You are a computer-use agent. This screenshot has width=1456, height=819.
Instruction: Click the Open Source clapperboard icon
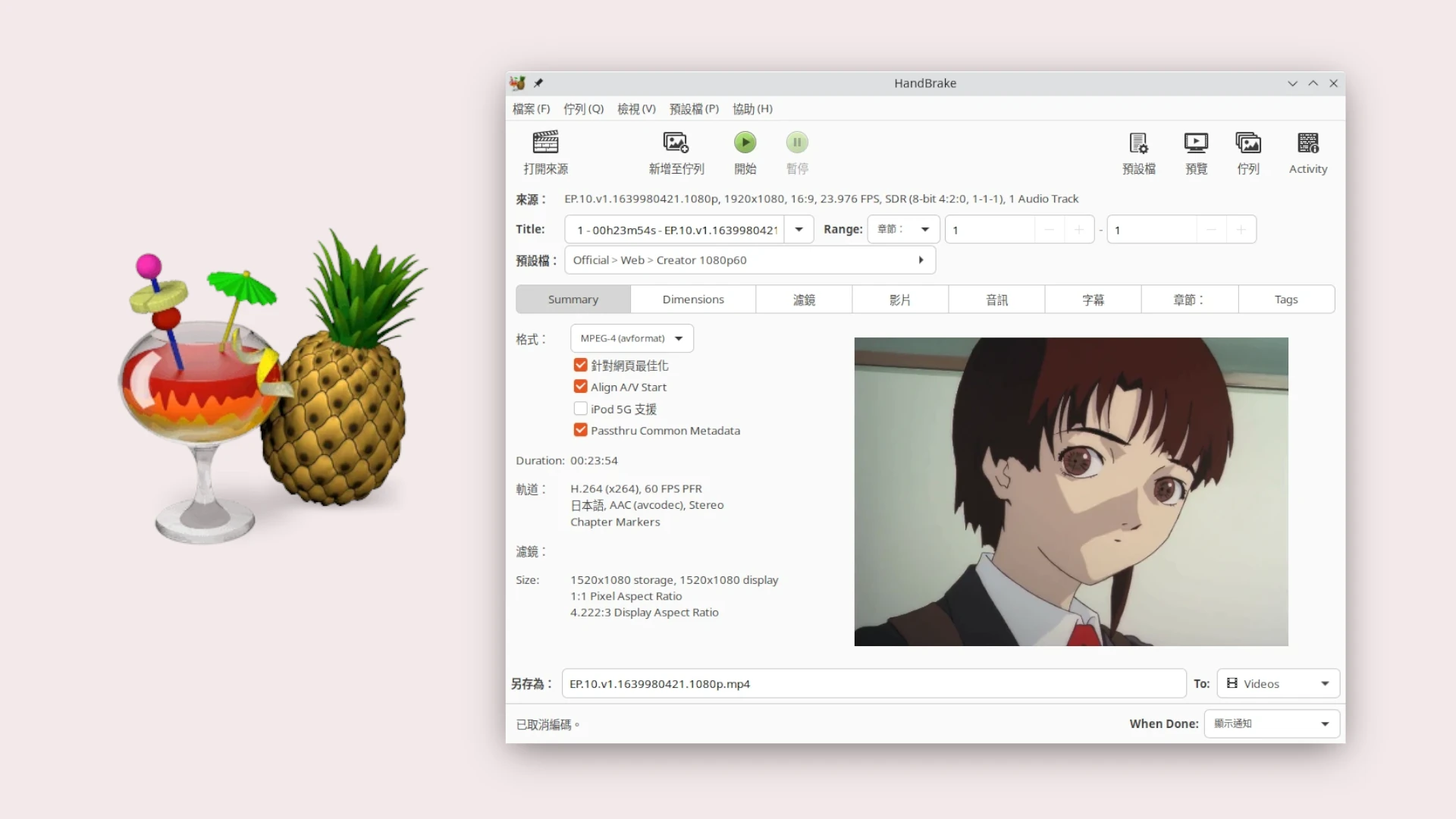(x=545, y=143)
